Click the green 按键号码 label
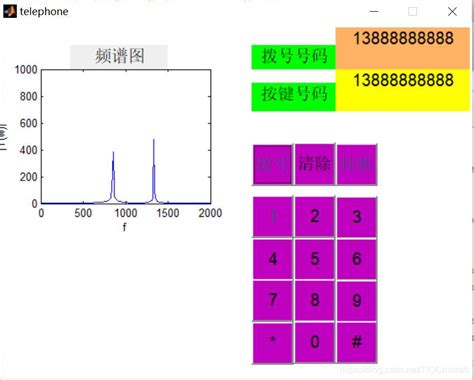The image size is (474, 380). point(293,97)
